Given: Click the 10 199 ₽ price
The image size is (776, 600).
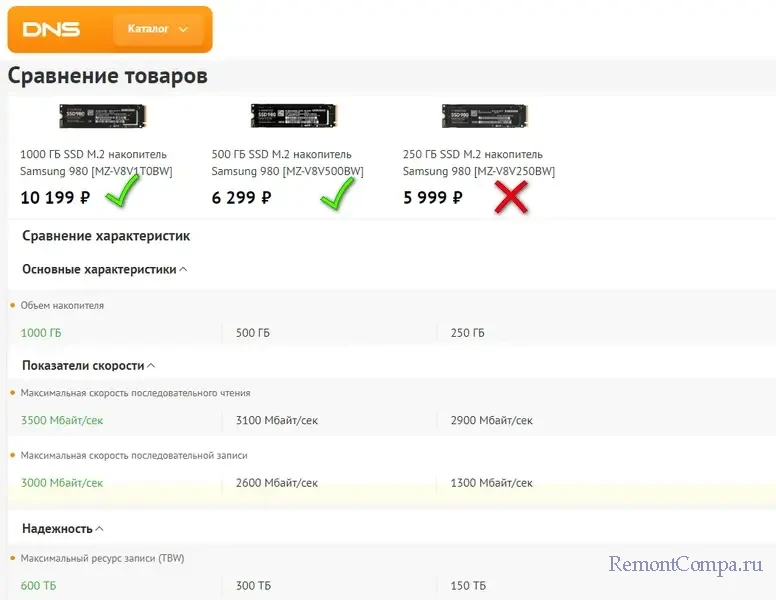Looking at the screenshot, I should [x=55, y=197].
